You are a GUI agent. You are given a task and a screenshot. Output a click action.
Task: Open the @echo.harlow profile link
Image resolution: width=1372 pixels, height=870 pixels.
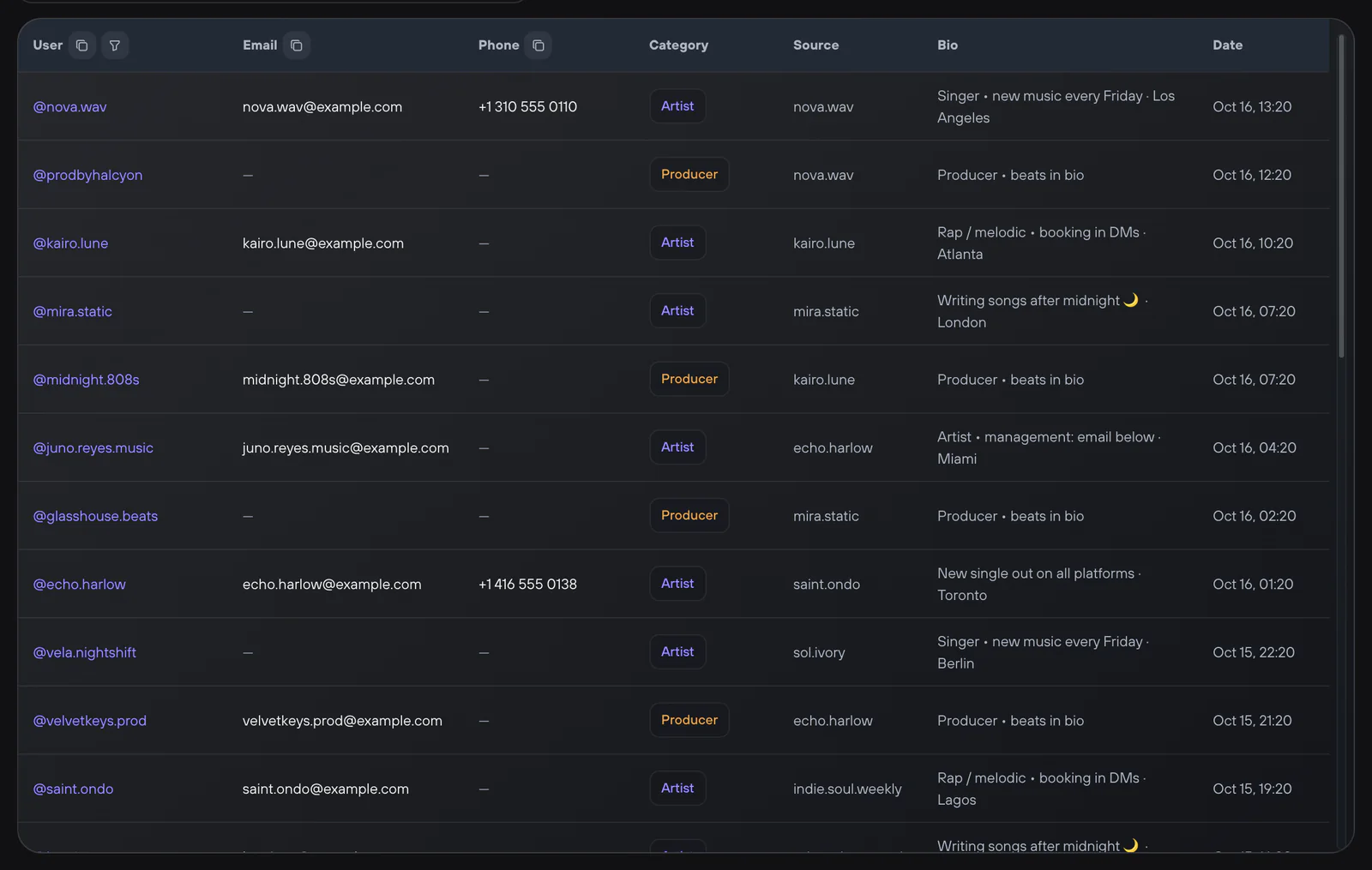click(79, 585)
